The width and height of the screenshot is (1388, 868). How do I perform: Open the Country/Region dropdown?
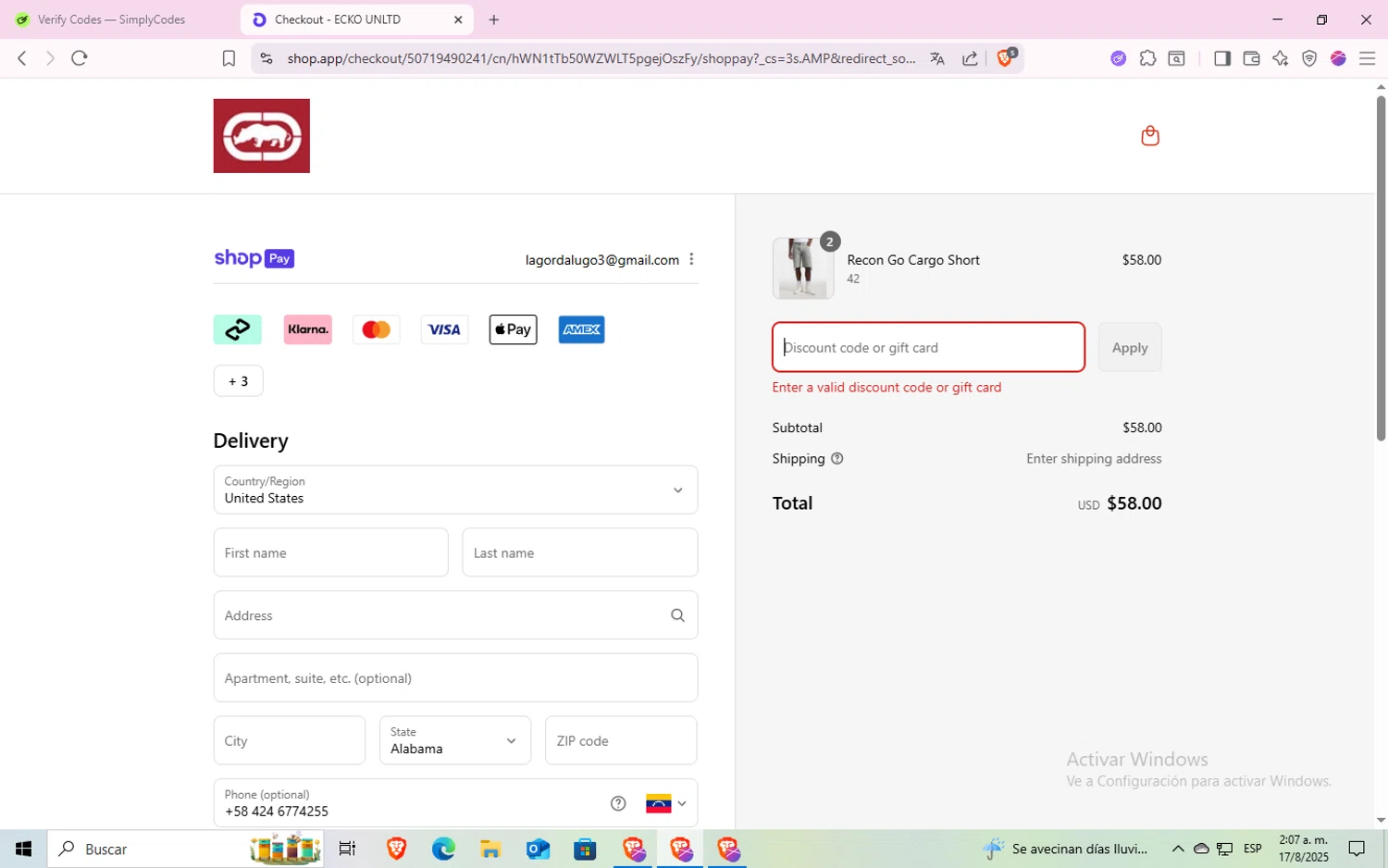pyautogui.click(x=455, y=490)
